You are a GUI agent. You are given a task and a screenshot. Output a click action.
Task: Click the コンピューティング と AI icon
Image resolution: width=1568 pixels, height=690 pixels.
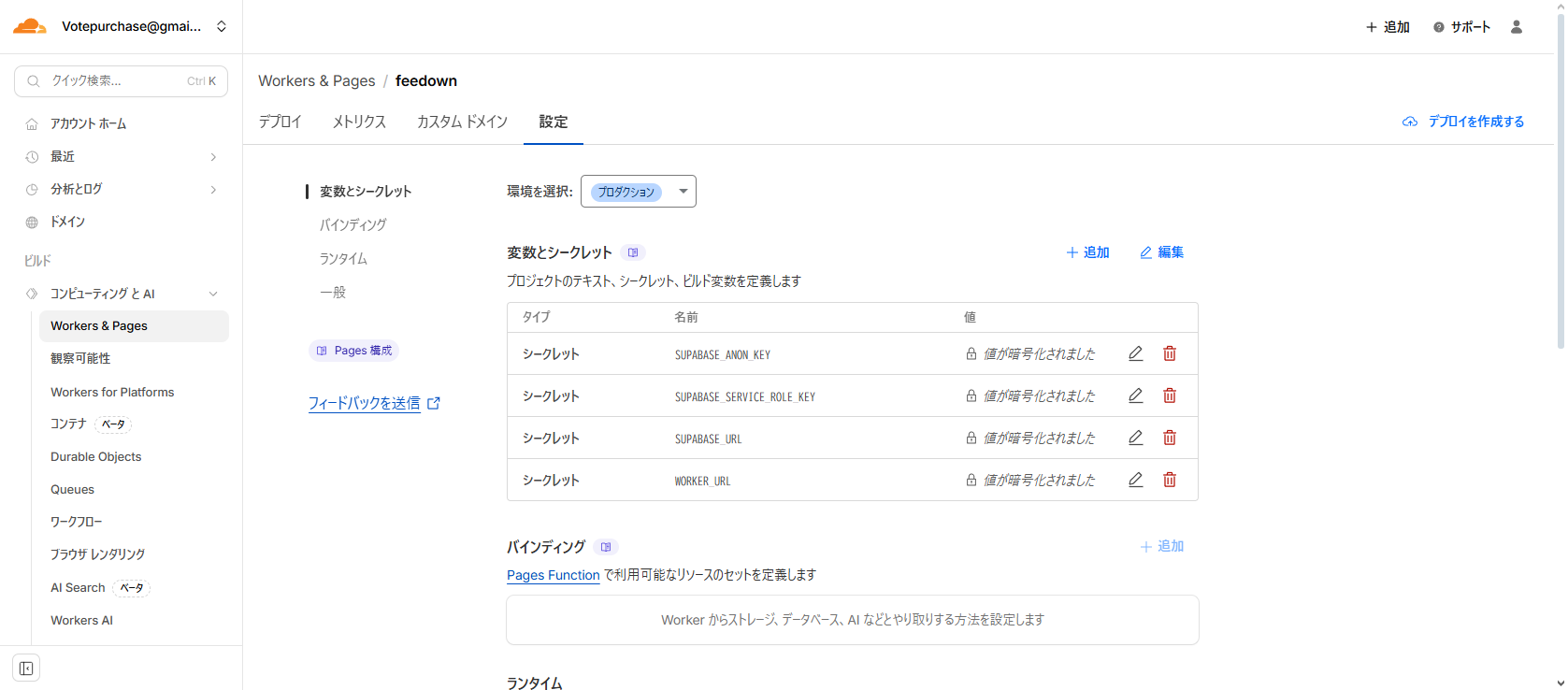[x=32, y=294]
